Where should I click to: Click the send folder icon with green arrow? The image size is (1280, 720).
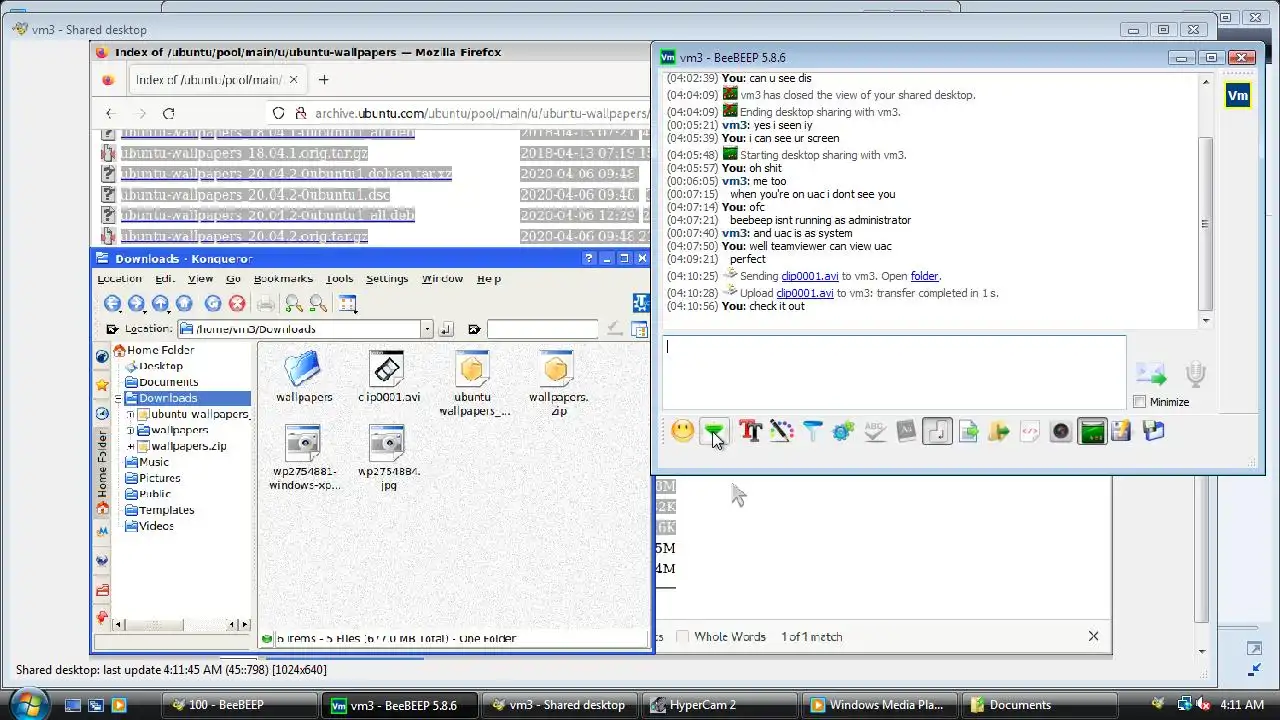pos(998,431)
